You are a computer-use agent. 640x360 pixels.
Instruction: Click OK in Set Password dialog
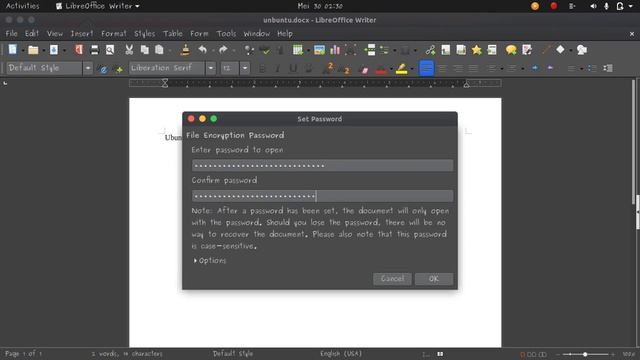[433, 279]
